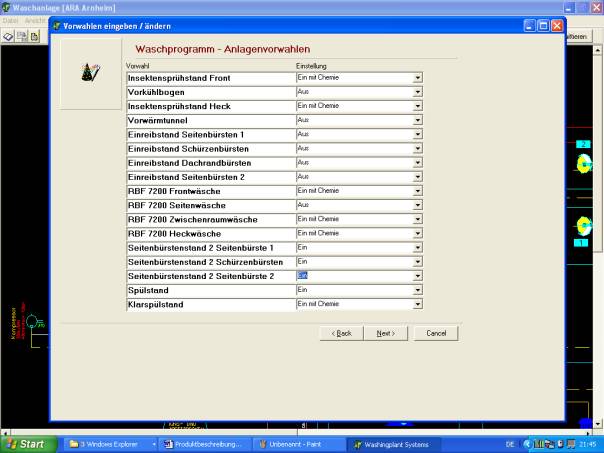Expand the Klarspülstand dropdown list
The image size is (604, 453).
pyautogui.click(x=418, y=303)
